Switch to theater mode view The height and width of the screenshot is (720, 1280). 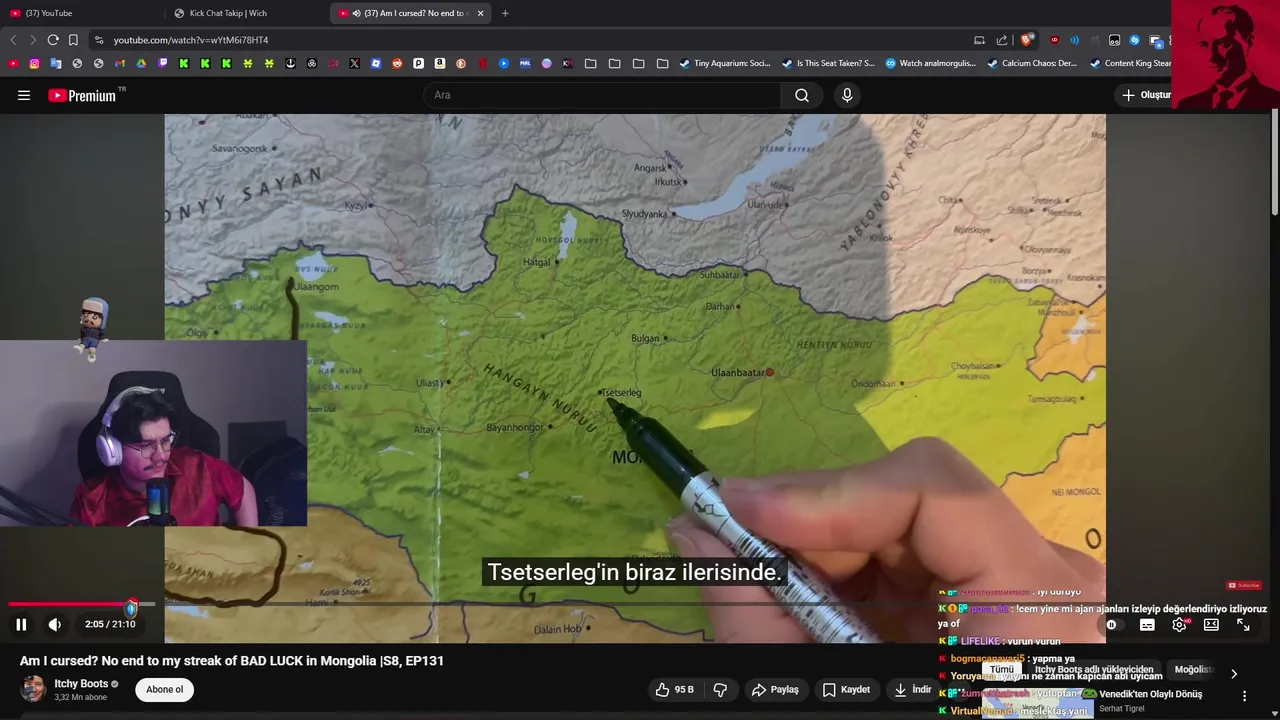1211,624
